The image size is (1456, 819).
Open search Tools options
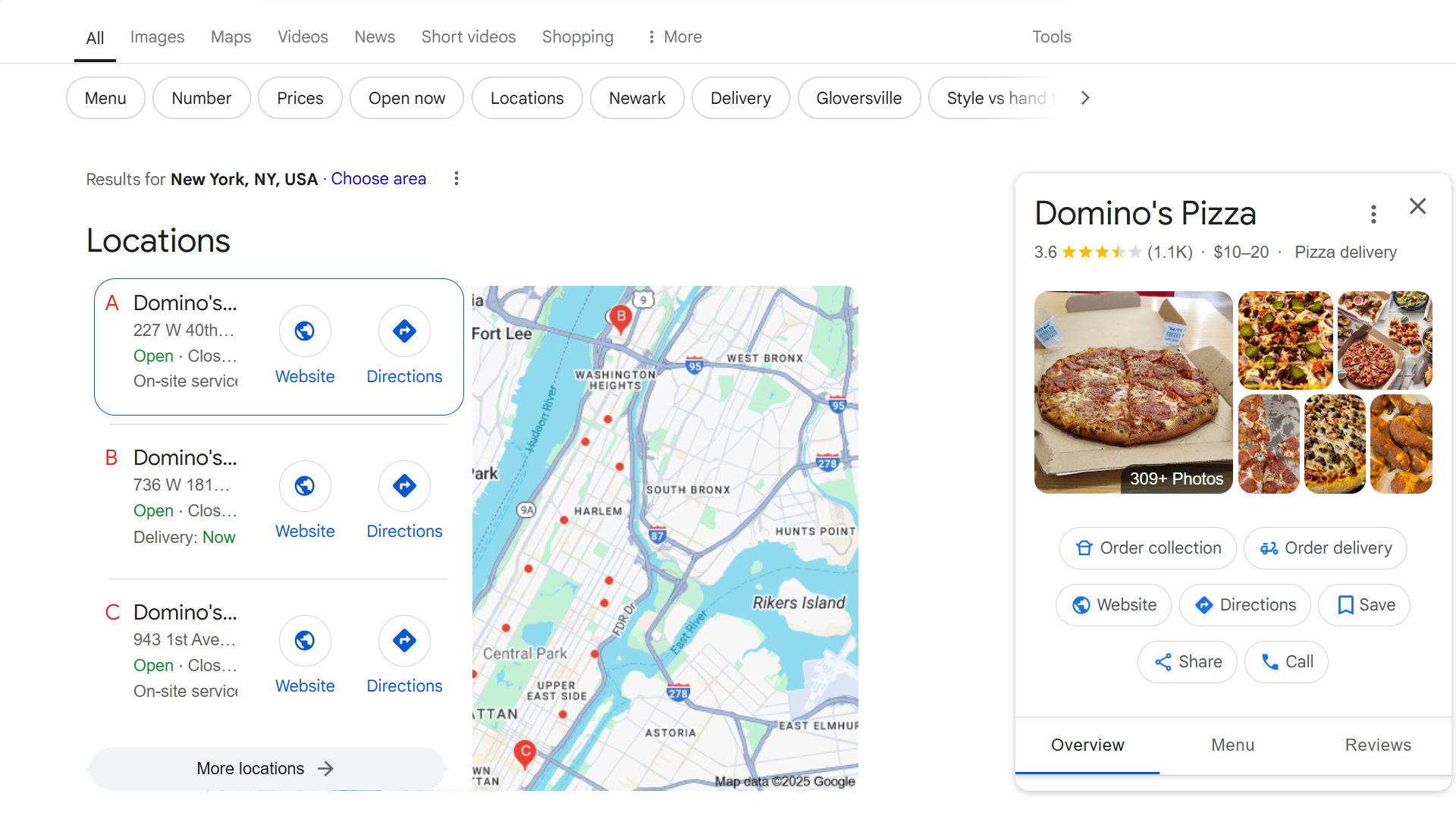pyautogui.click(x=1051, y=37)
